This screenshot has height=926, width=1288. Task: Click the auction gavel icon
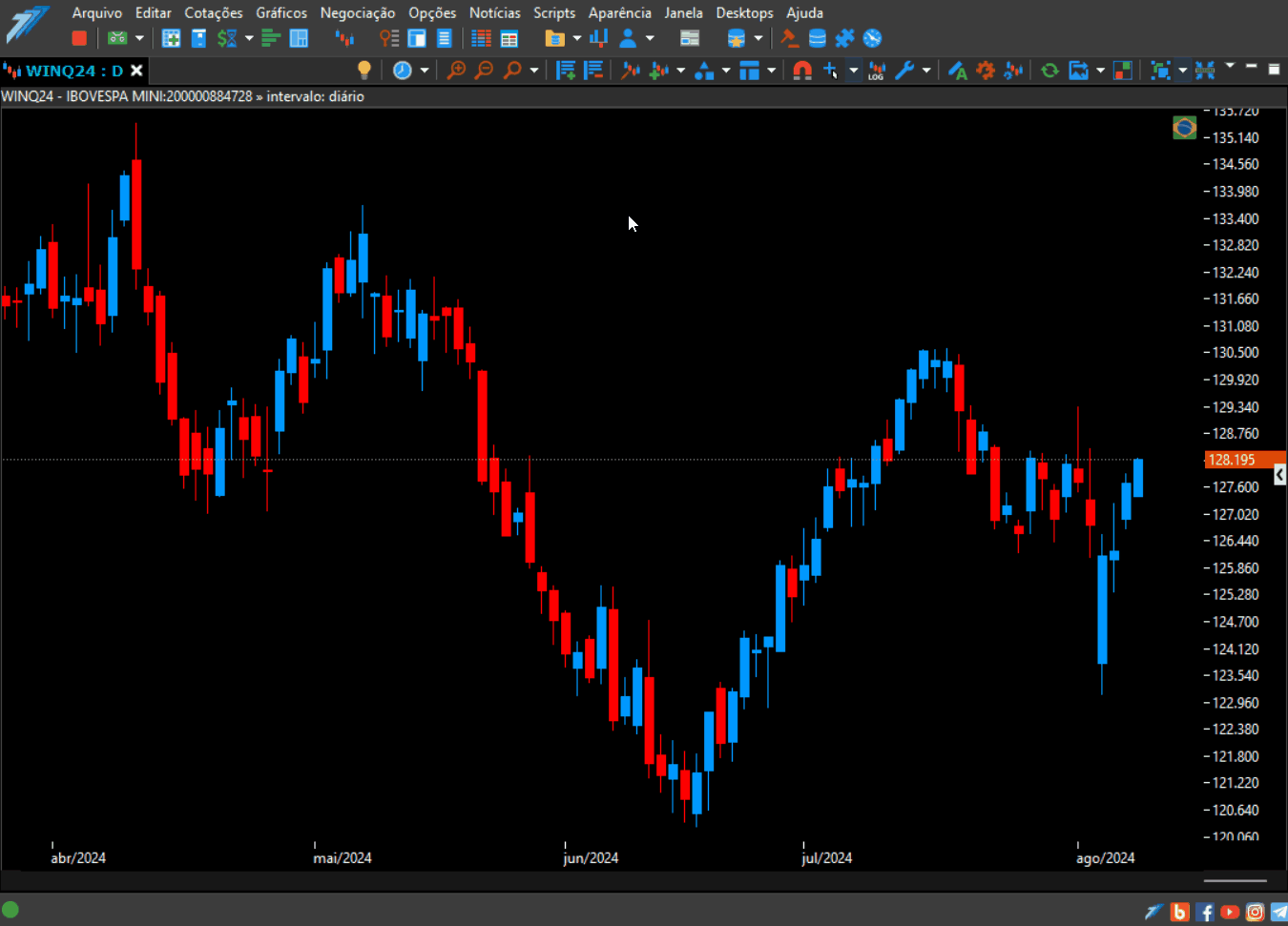click(x=789, y=38)
